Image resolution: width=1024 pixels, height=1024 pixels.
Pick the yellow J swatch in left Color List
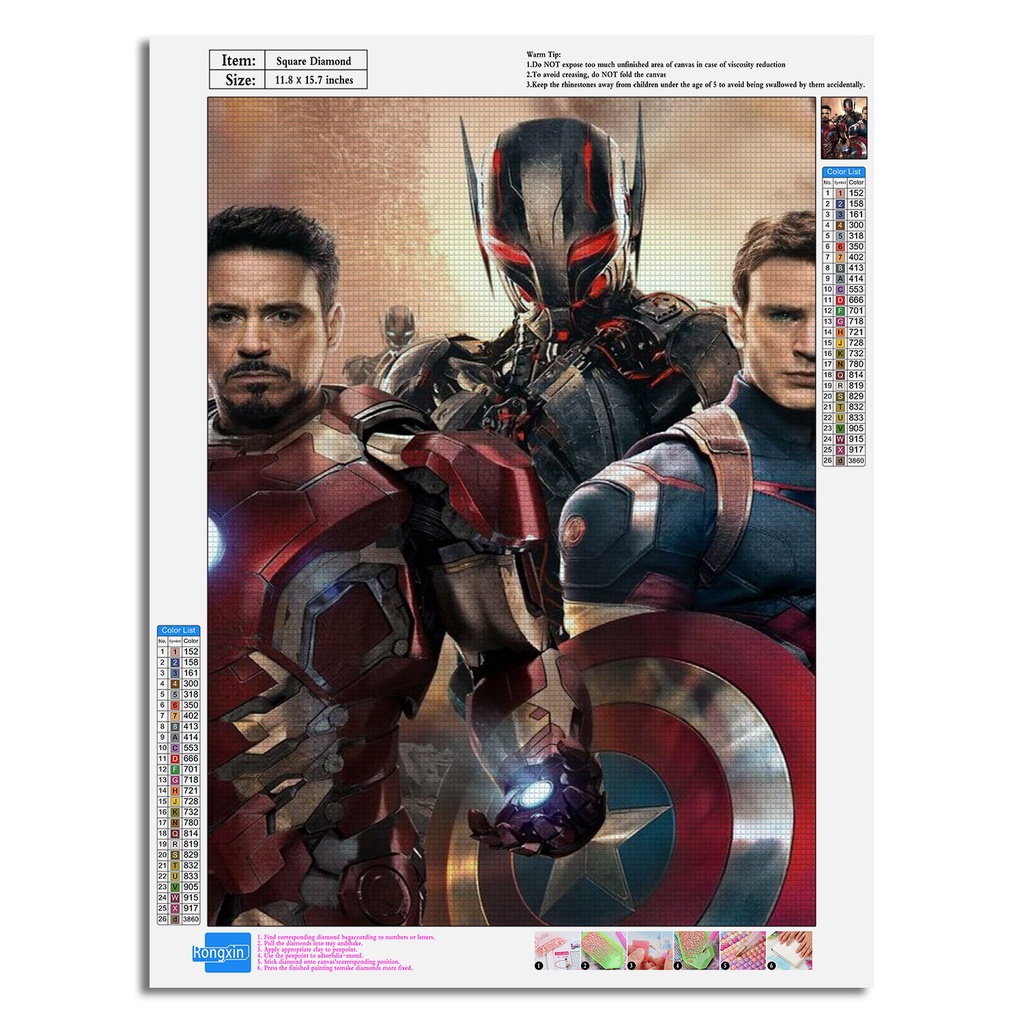tap(175, 801)
